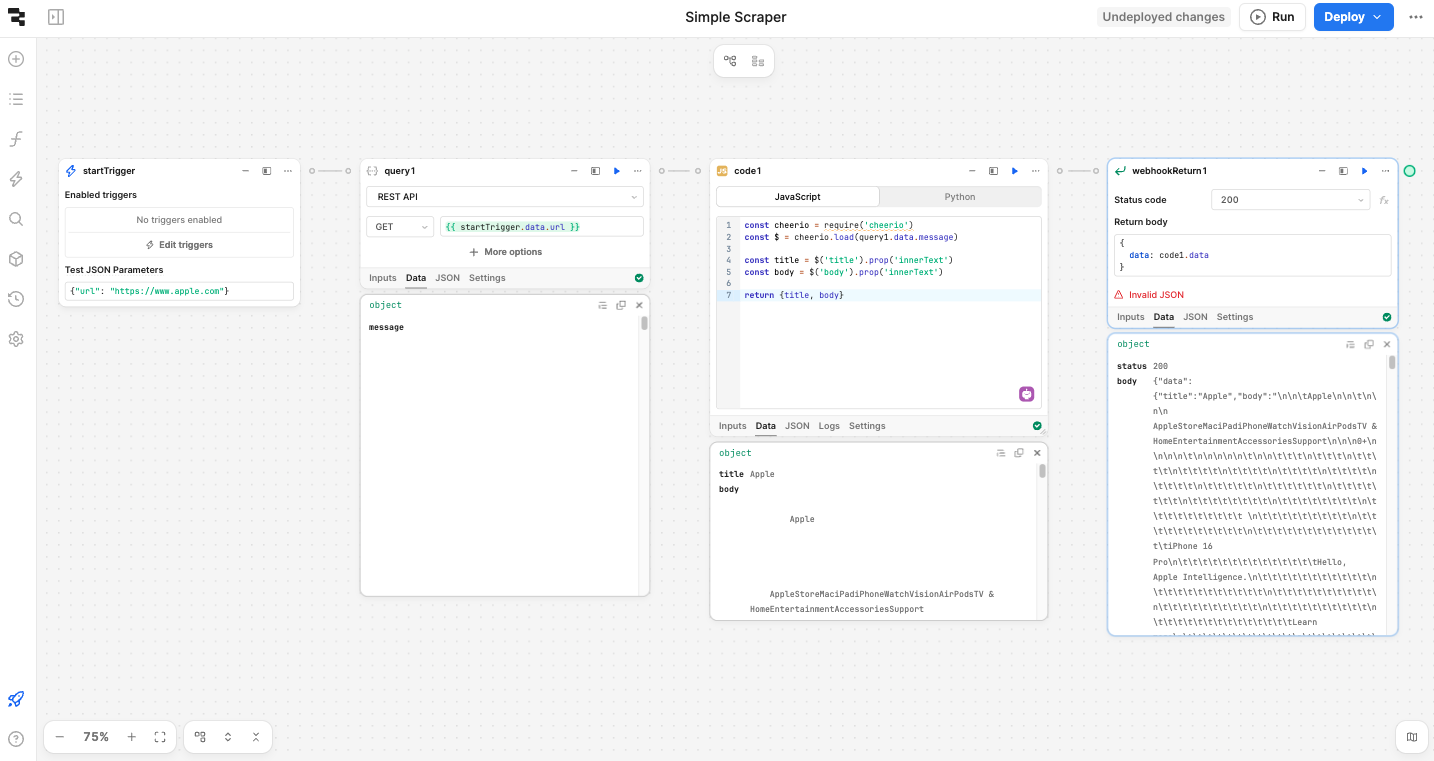Click the Test JSON Parameters input field
The height and width of the screenshot is (761, 1434).
pos(179,291)
